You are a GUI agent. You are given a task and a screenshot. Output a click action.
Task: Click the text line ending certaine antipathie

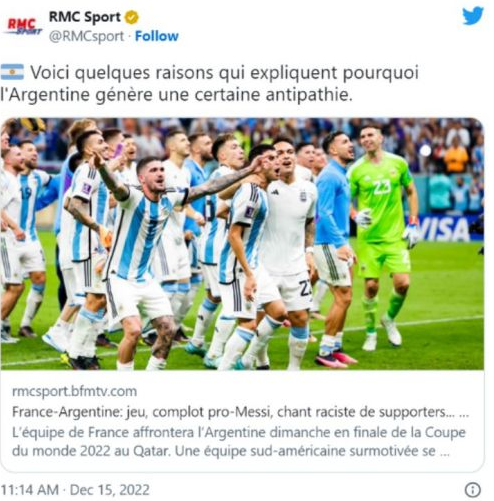tap(176, 95)
